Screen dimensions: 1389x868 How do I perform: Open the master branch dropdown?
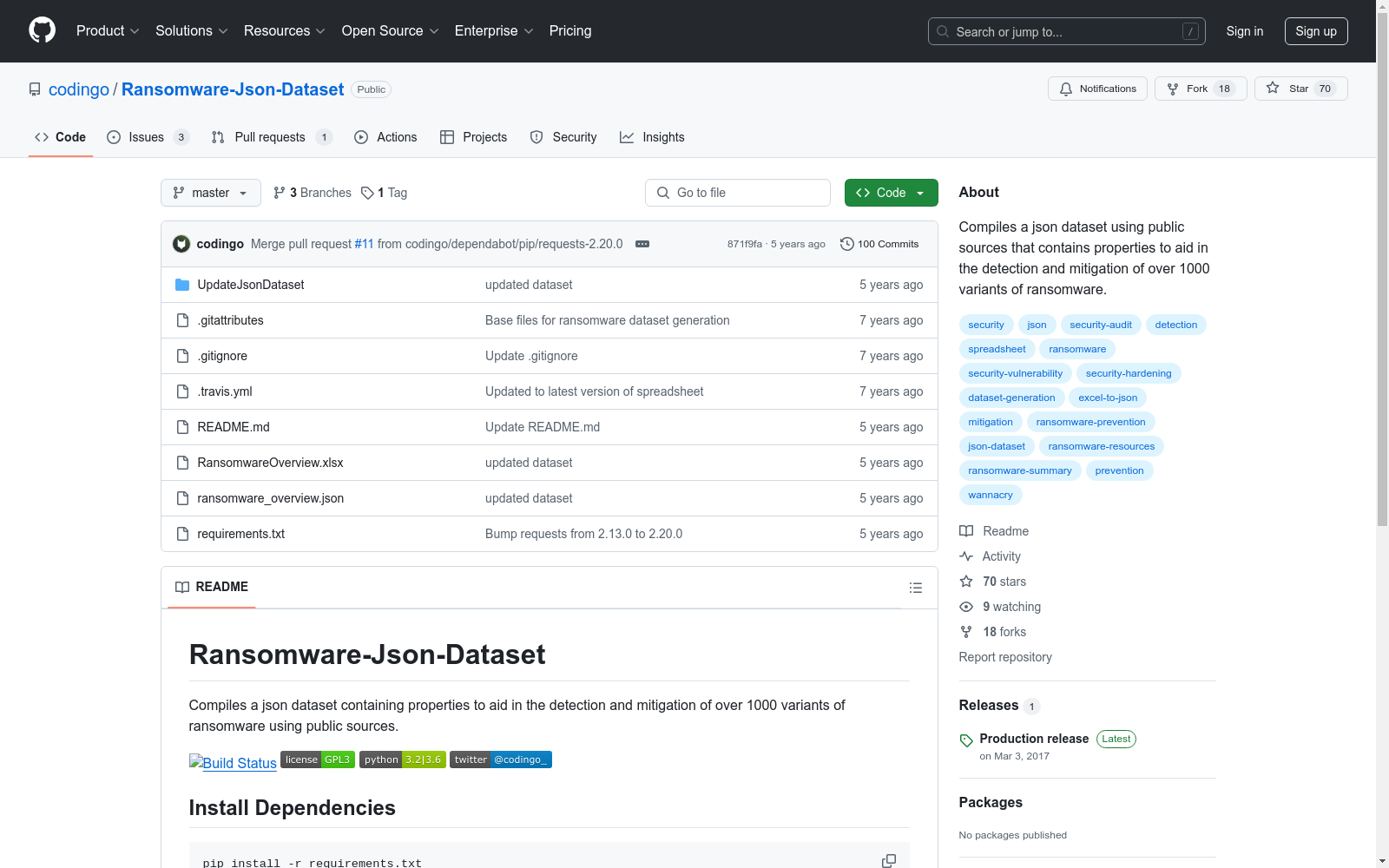[x=210, y=192]
